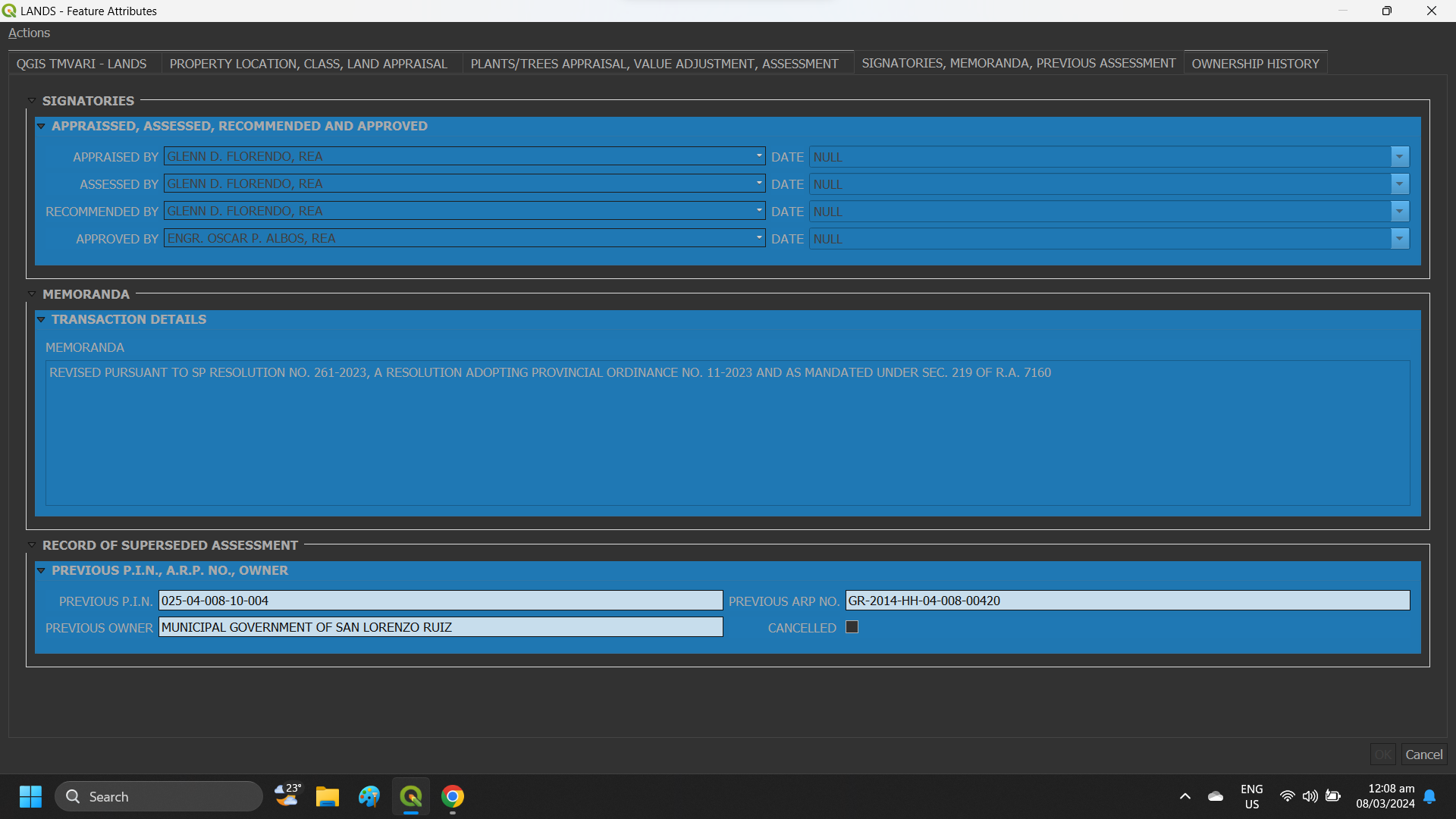Show hidden system tray icons
Image resolution: width=1456 pixels, height=819 pixels.
[1185, 796]
